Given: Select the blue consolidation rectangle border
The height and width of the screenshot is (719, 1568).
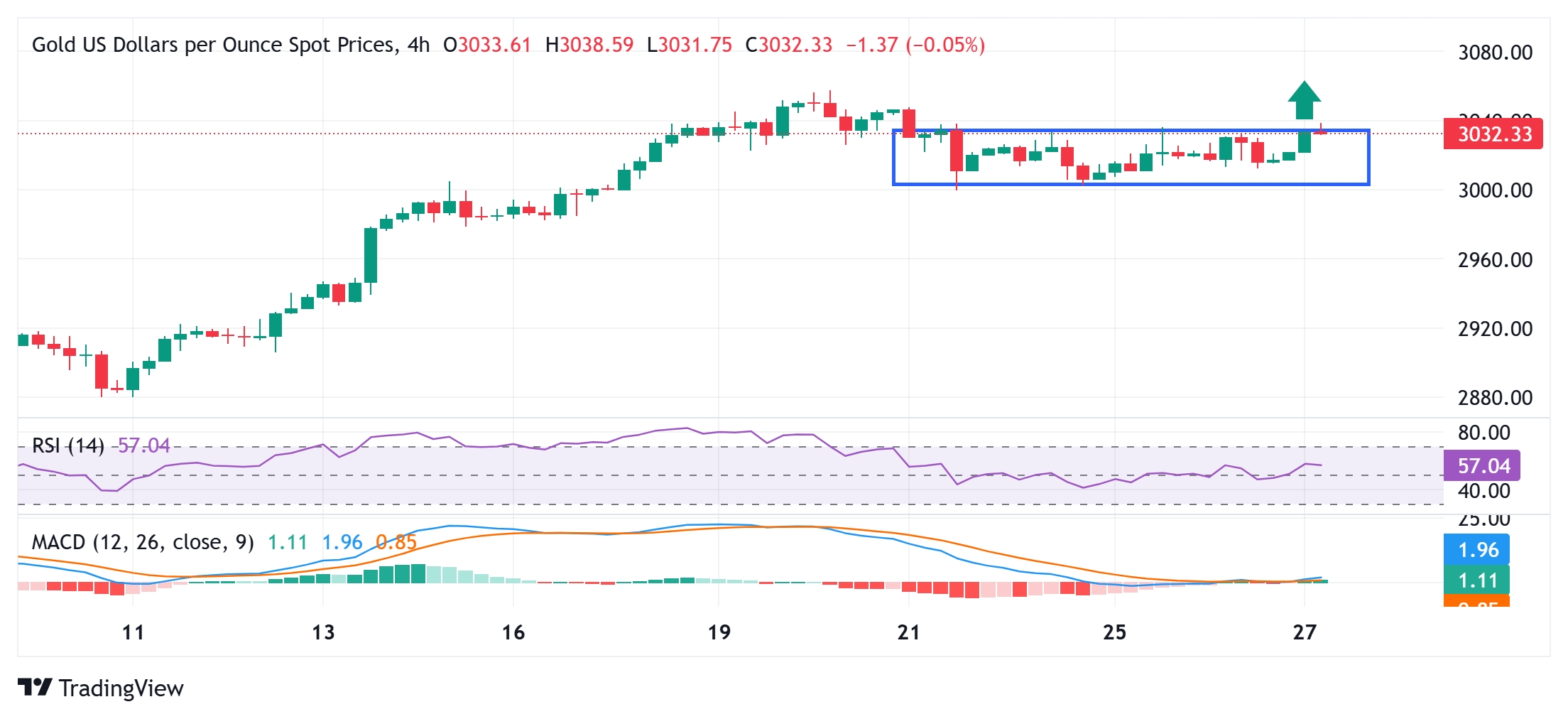Looking at the screenshot, I should pyautogui.click(x=1129, y=184).
